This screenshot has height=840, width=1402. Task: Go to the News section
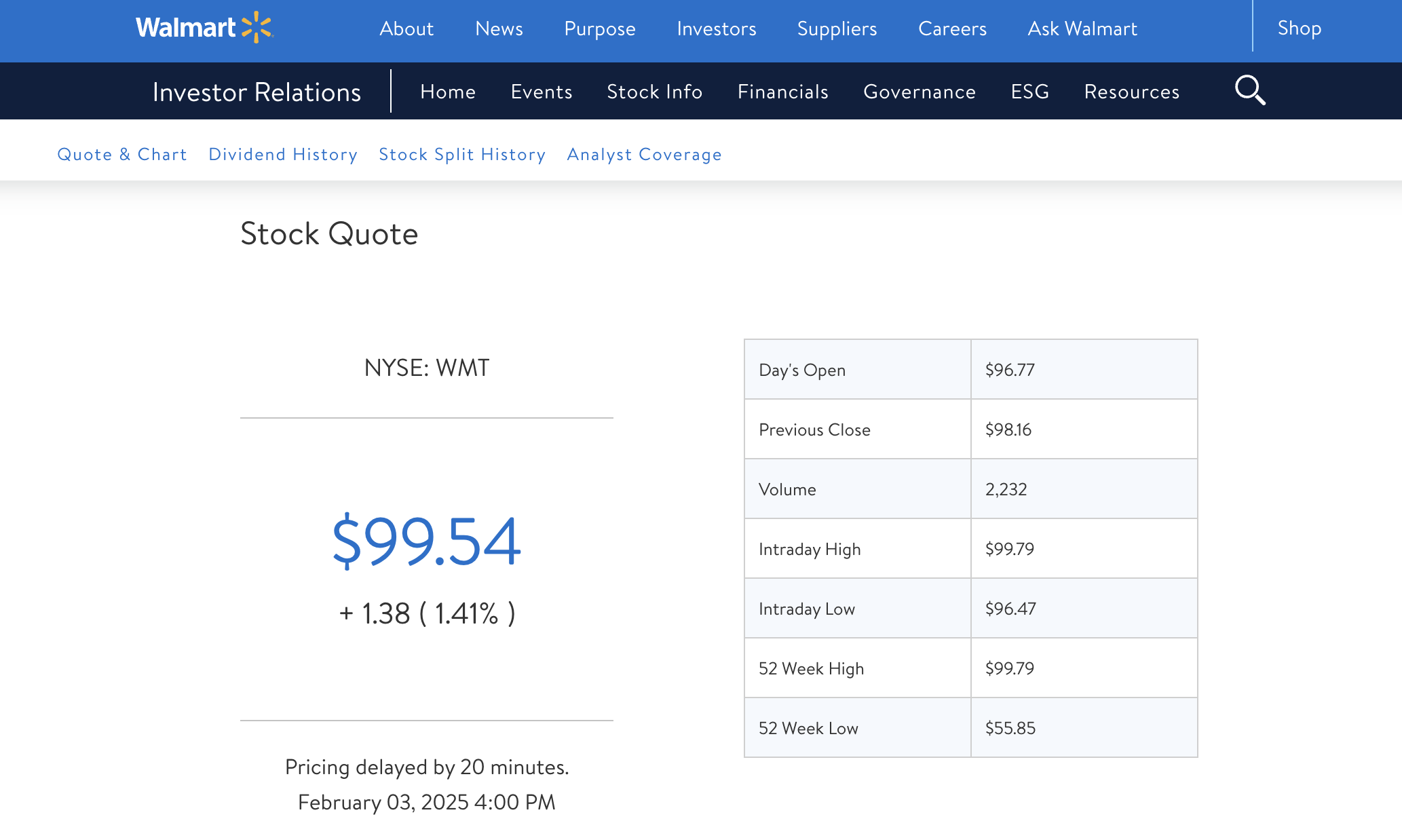[499, 28]
